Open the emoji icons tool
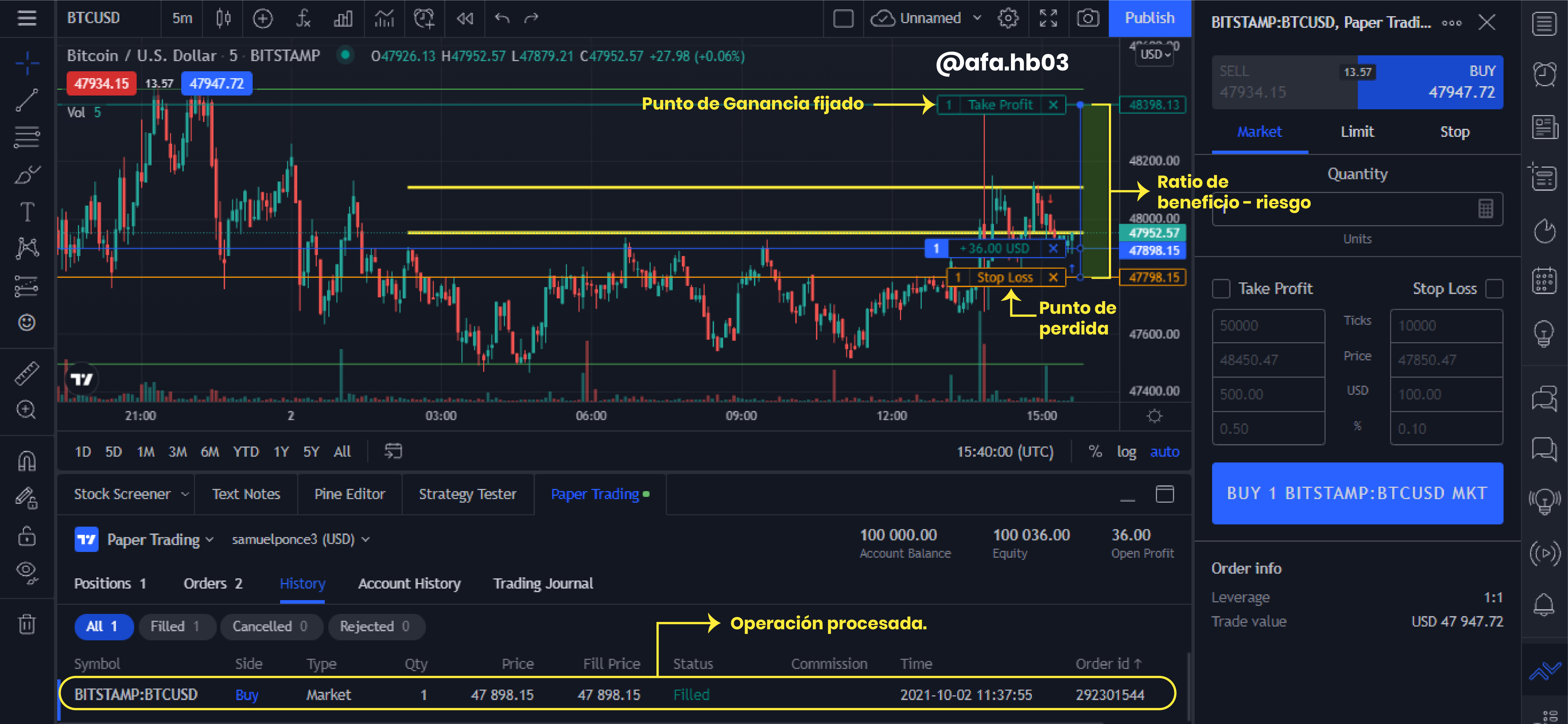This screenshot has height=724, width=1568. coord(27,322)
